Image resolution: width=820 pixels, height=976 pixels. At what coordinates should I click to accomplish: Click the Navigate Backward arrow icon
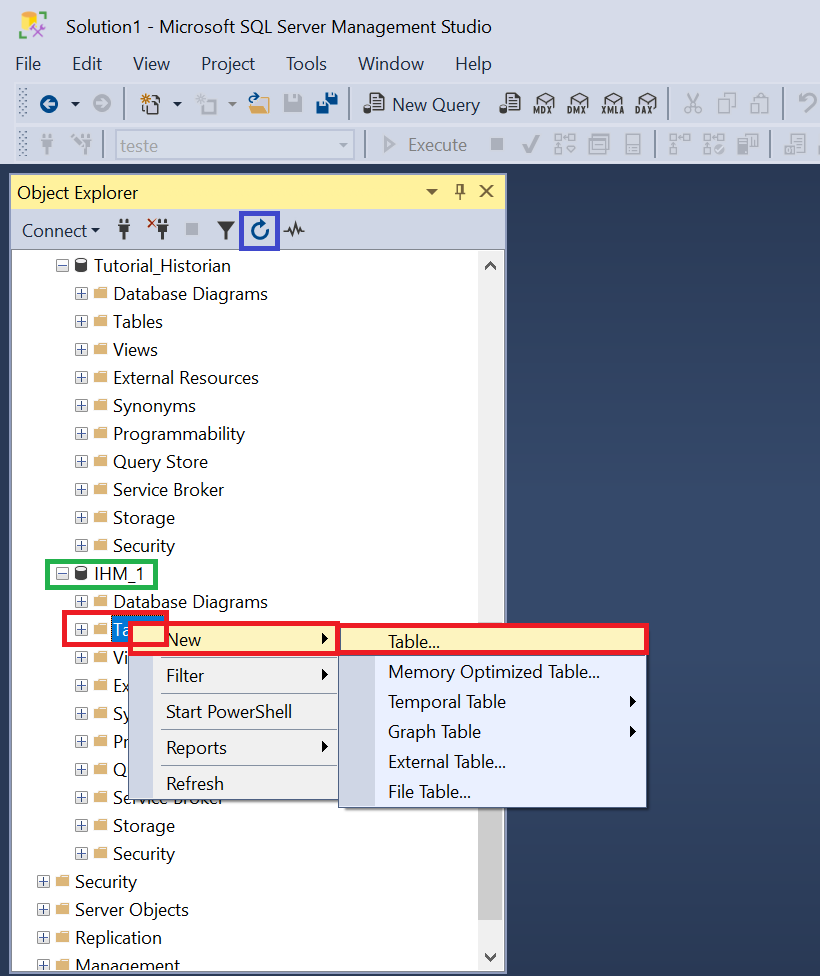pos(49,104)
